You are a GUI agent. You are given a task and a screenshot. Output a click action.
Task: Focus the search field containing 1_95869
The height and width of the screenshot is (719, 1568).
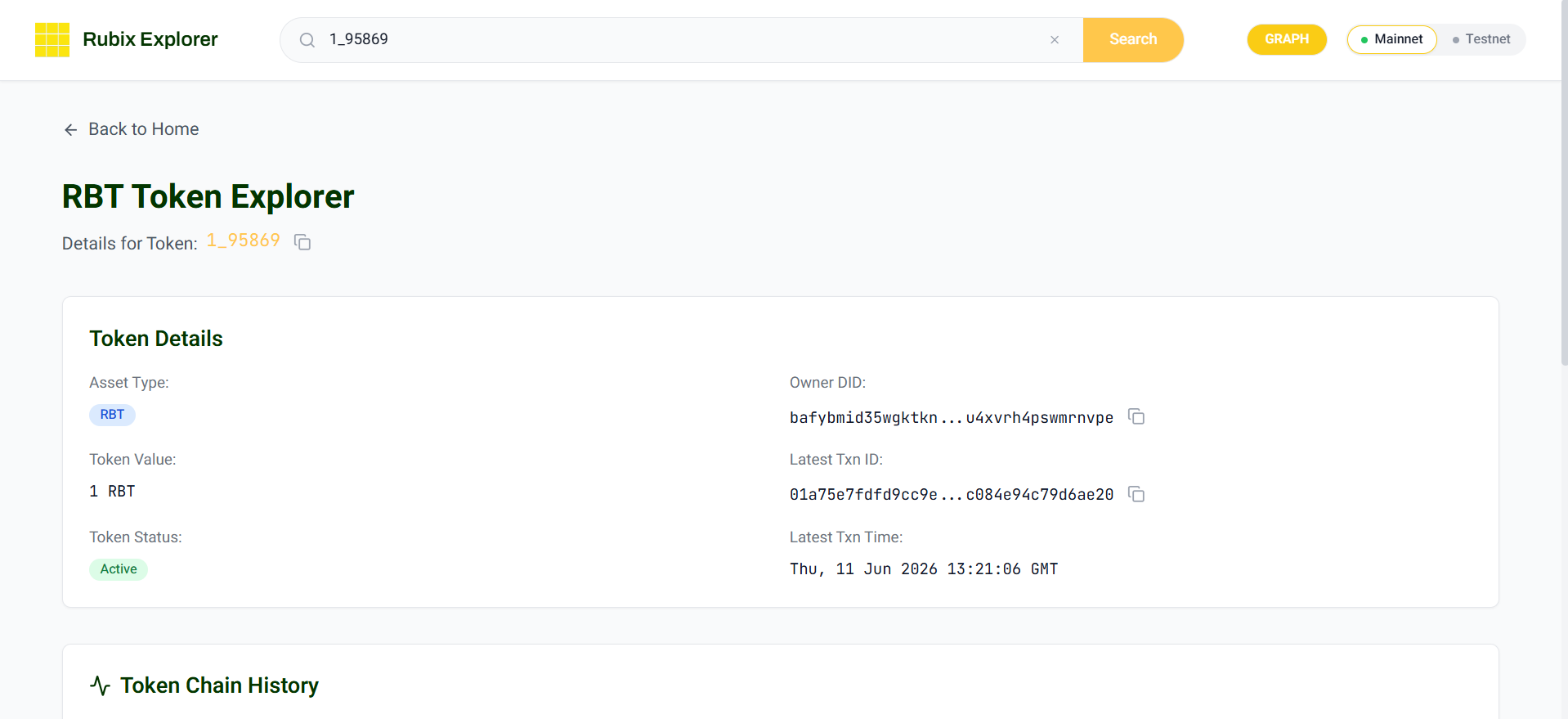point(683,39)
